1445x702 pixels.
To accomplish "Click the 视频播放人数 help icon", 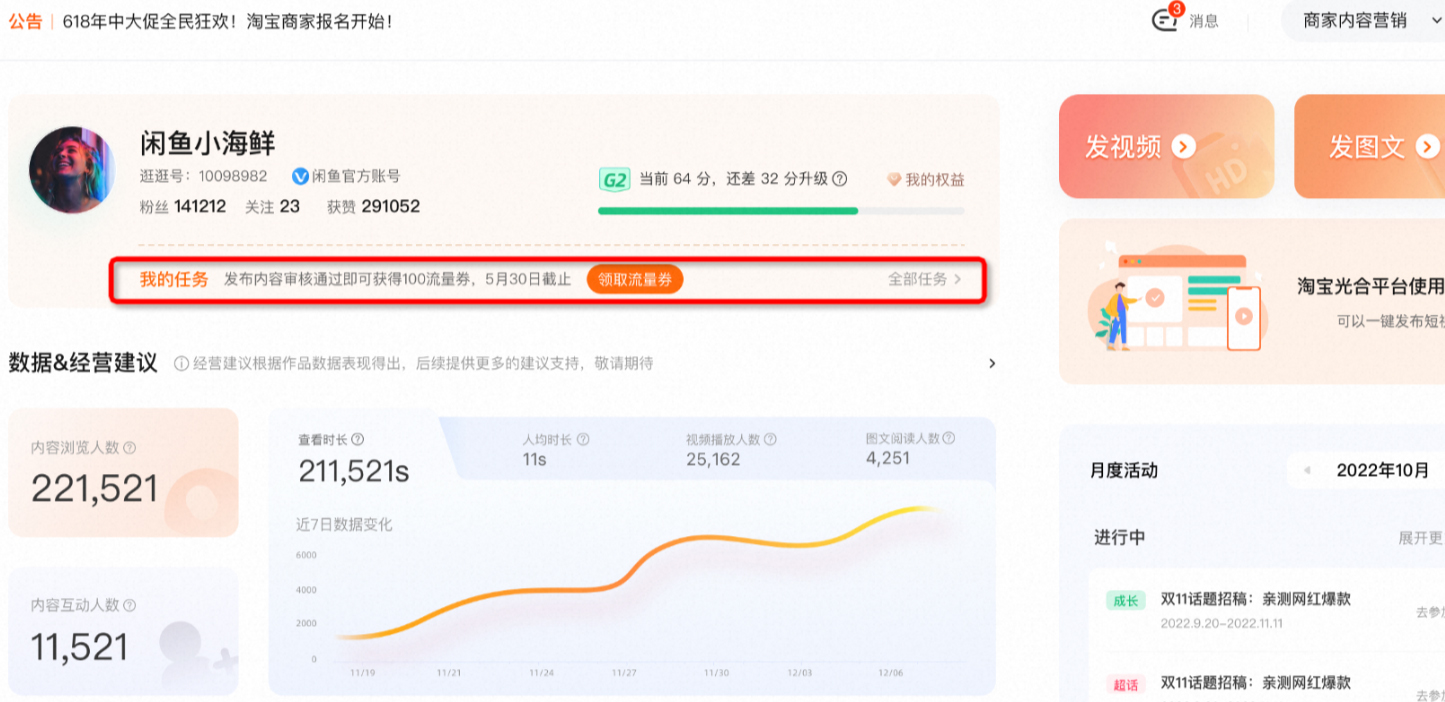I will [771, 437].
